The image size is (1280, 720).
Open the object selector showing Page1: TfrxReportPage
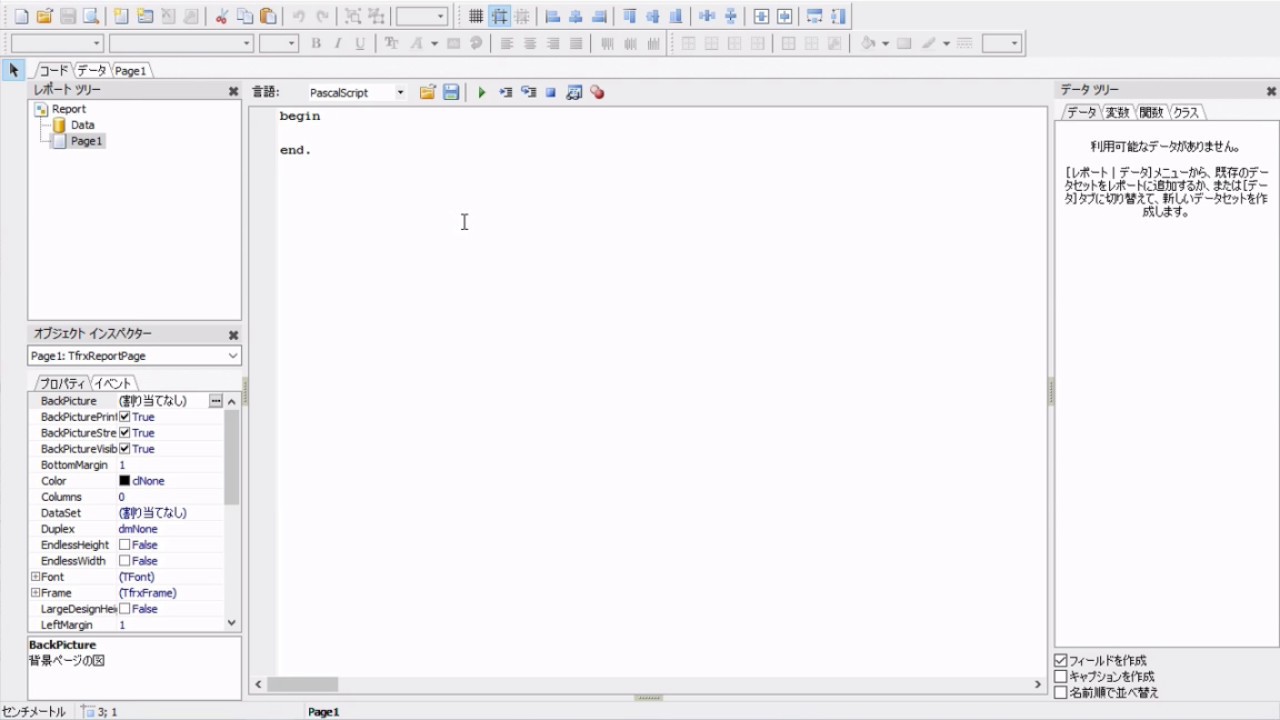(232, 356)
